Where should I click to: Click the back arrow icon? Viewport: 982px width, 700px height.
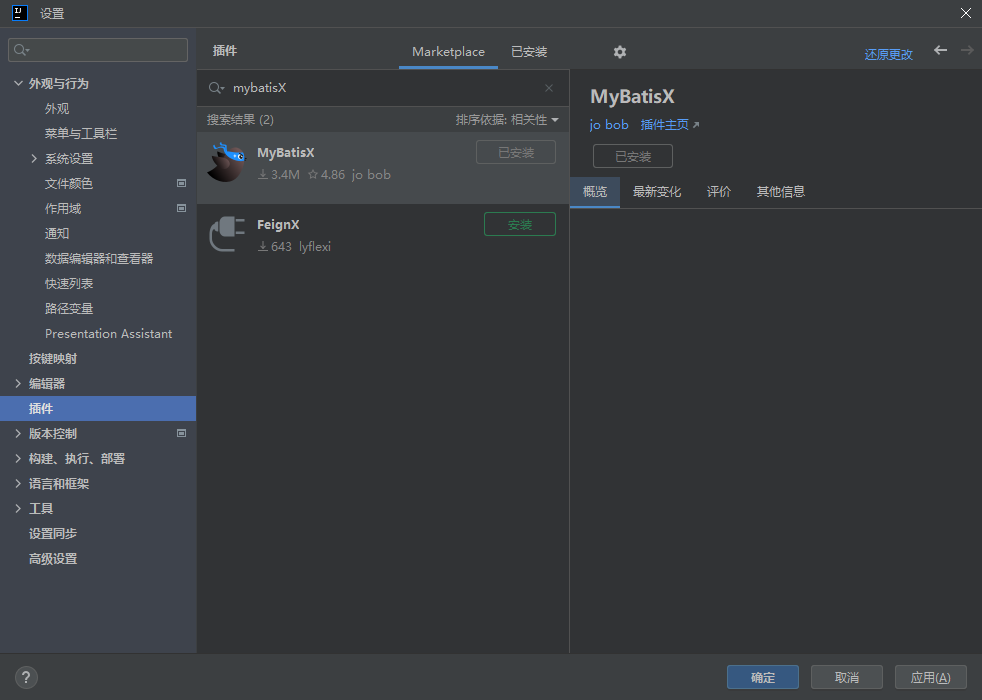pos(940,50)
